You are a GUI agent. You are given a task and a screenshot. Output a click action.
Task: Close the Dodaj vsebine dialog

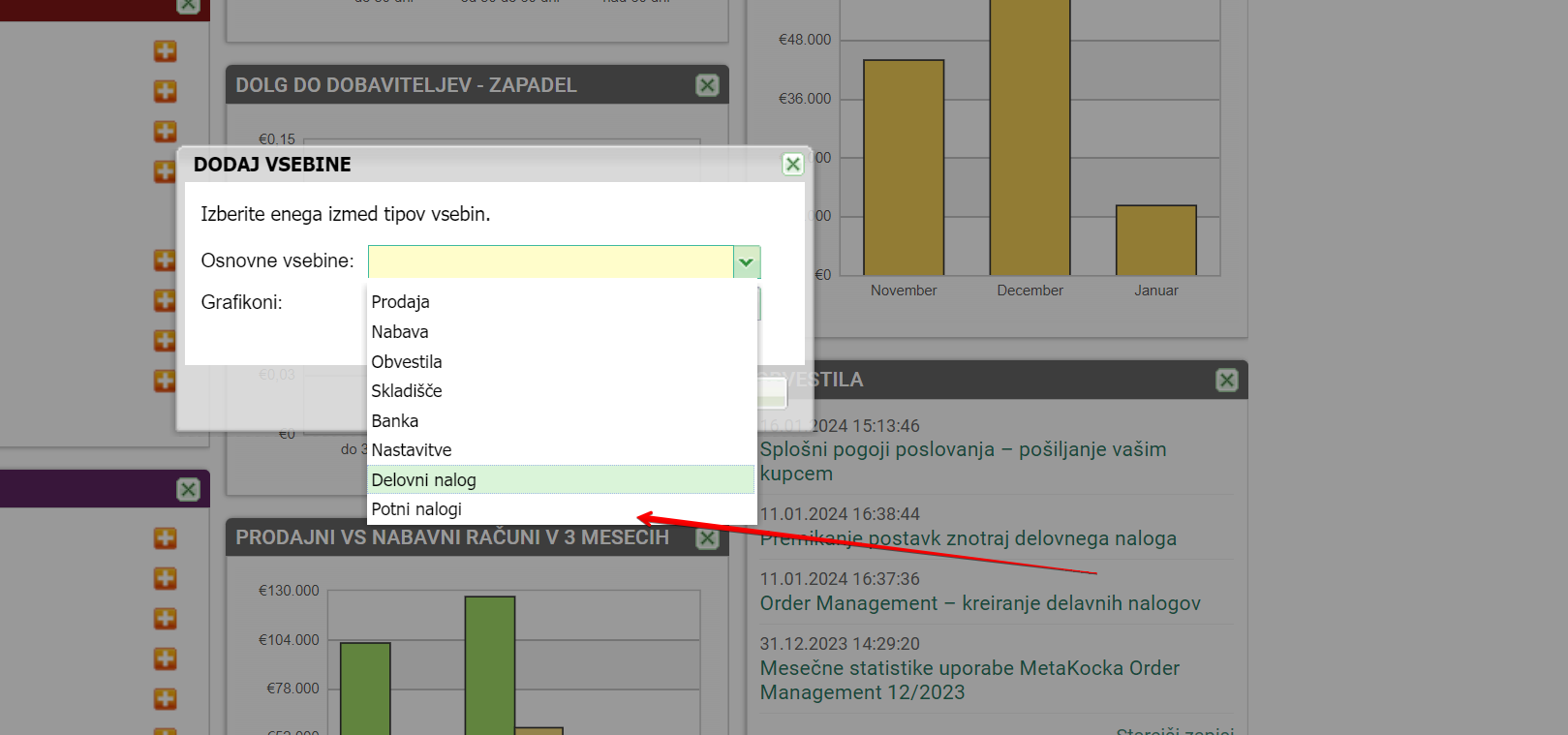coord(792,165)
